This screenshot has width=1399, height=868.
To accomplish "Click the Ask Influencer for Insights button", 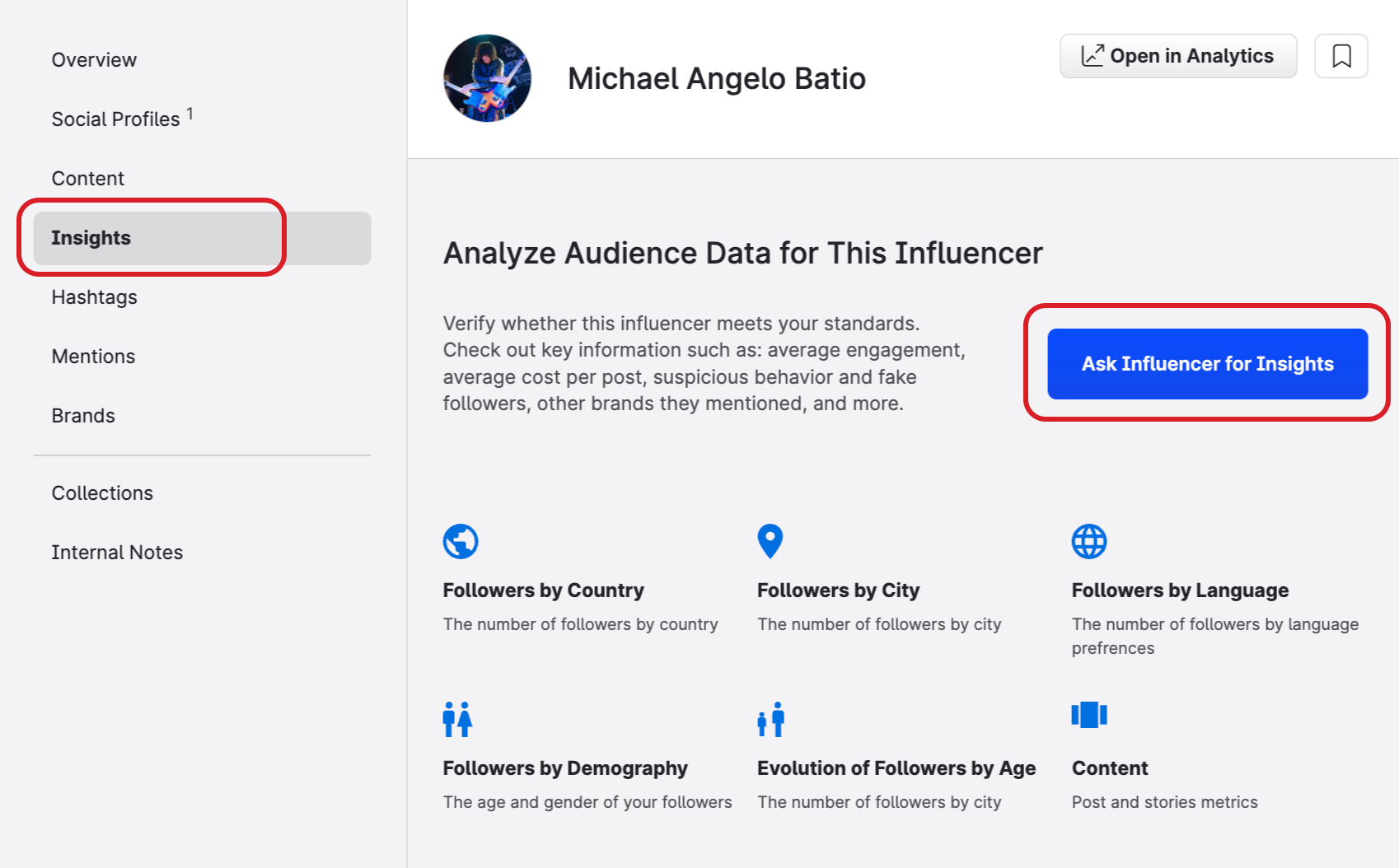I will coord(1206,363).
